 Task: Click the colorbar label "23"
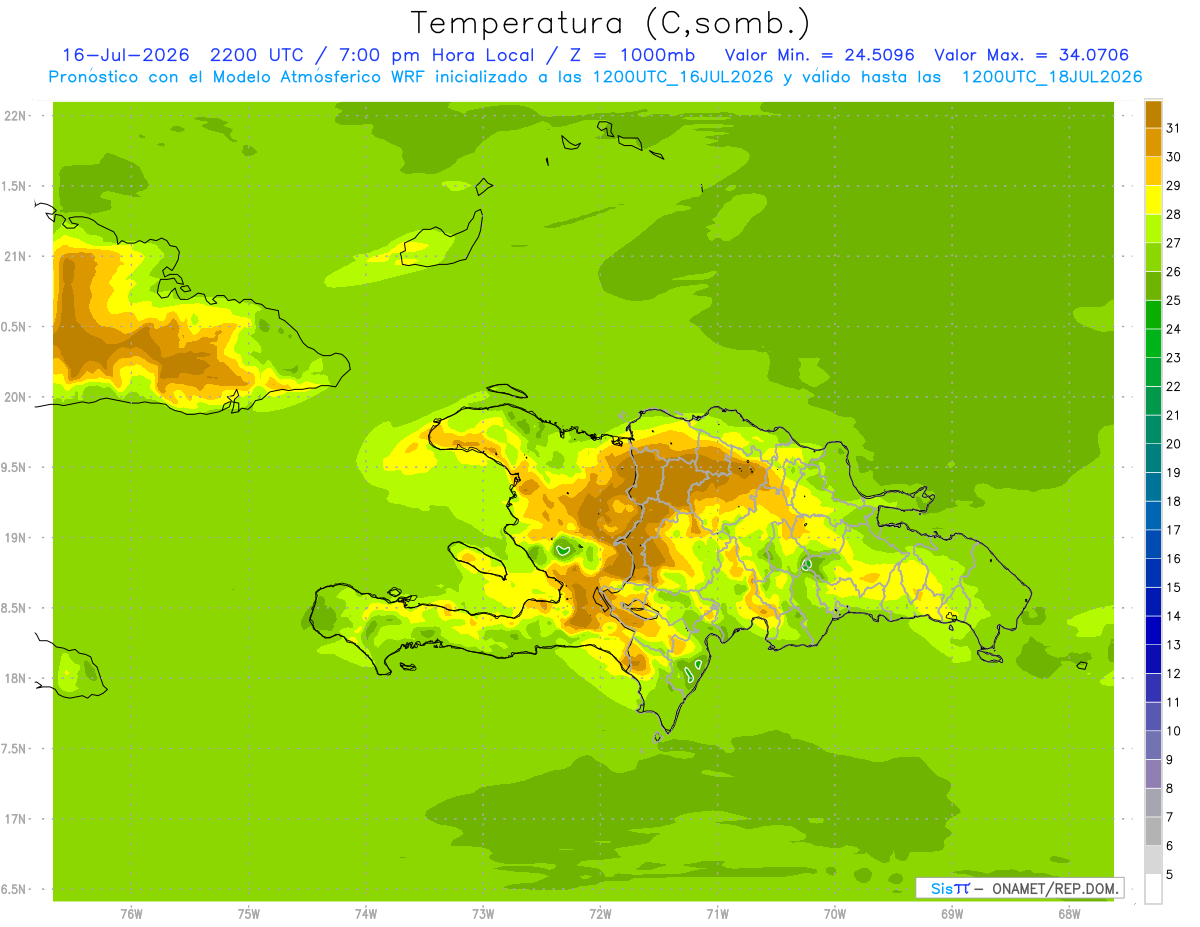pyautogui.click(x=1173, y=358)
